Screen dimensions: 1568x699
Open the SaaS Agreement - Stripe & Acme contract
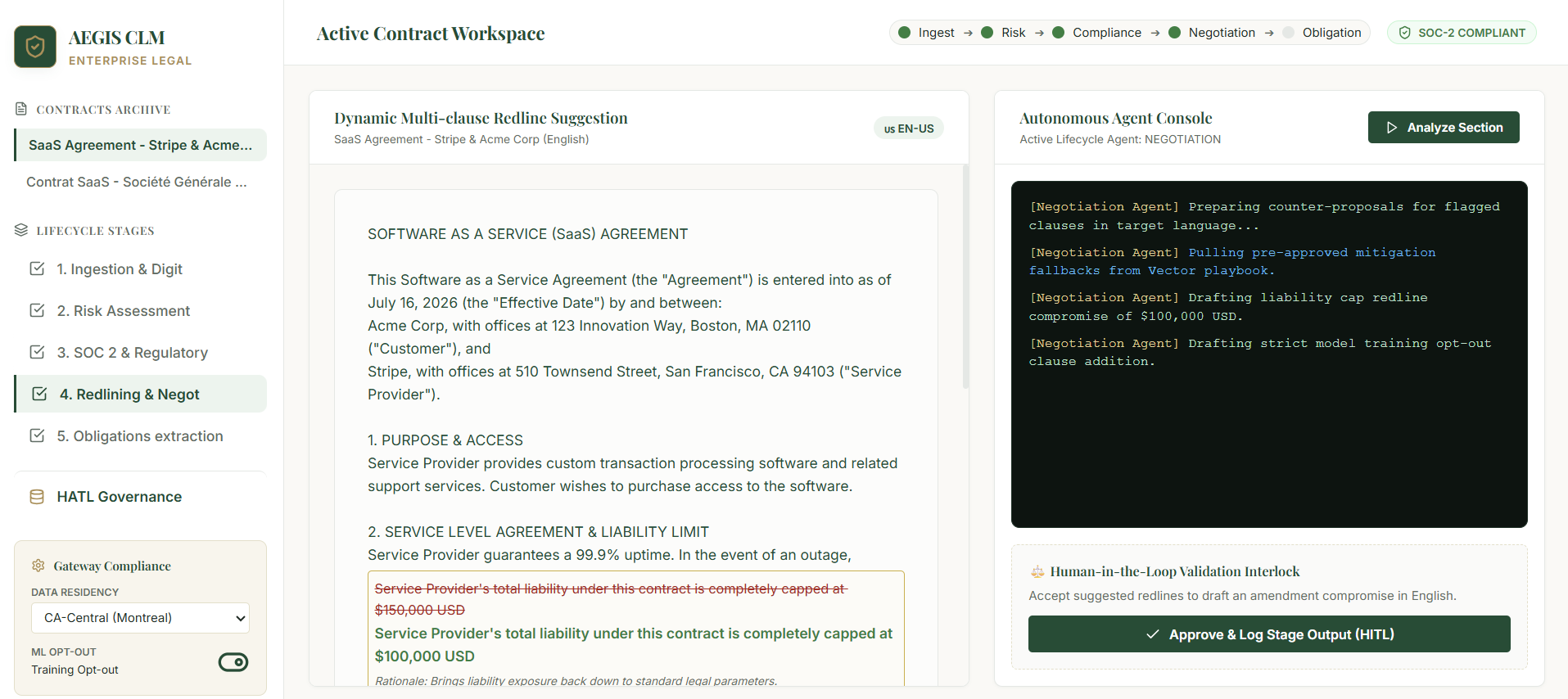[140, 145]
